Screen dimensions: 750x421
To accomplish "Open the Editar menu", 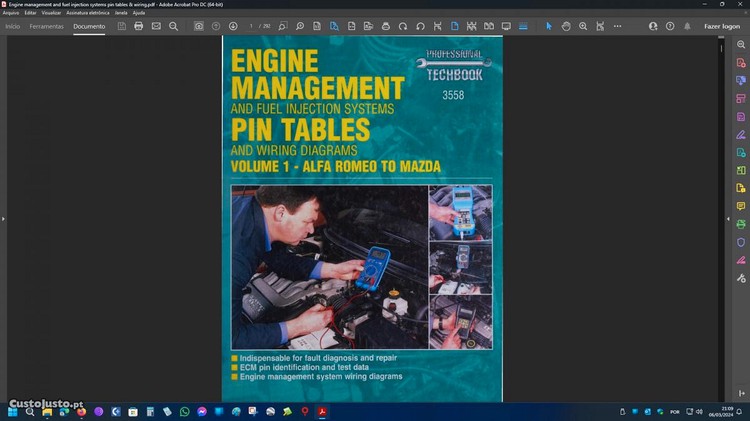I will pyautogui.click(x=31, y=13).
